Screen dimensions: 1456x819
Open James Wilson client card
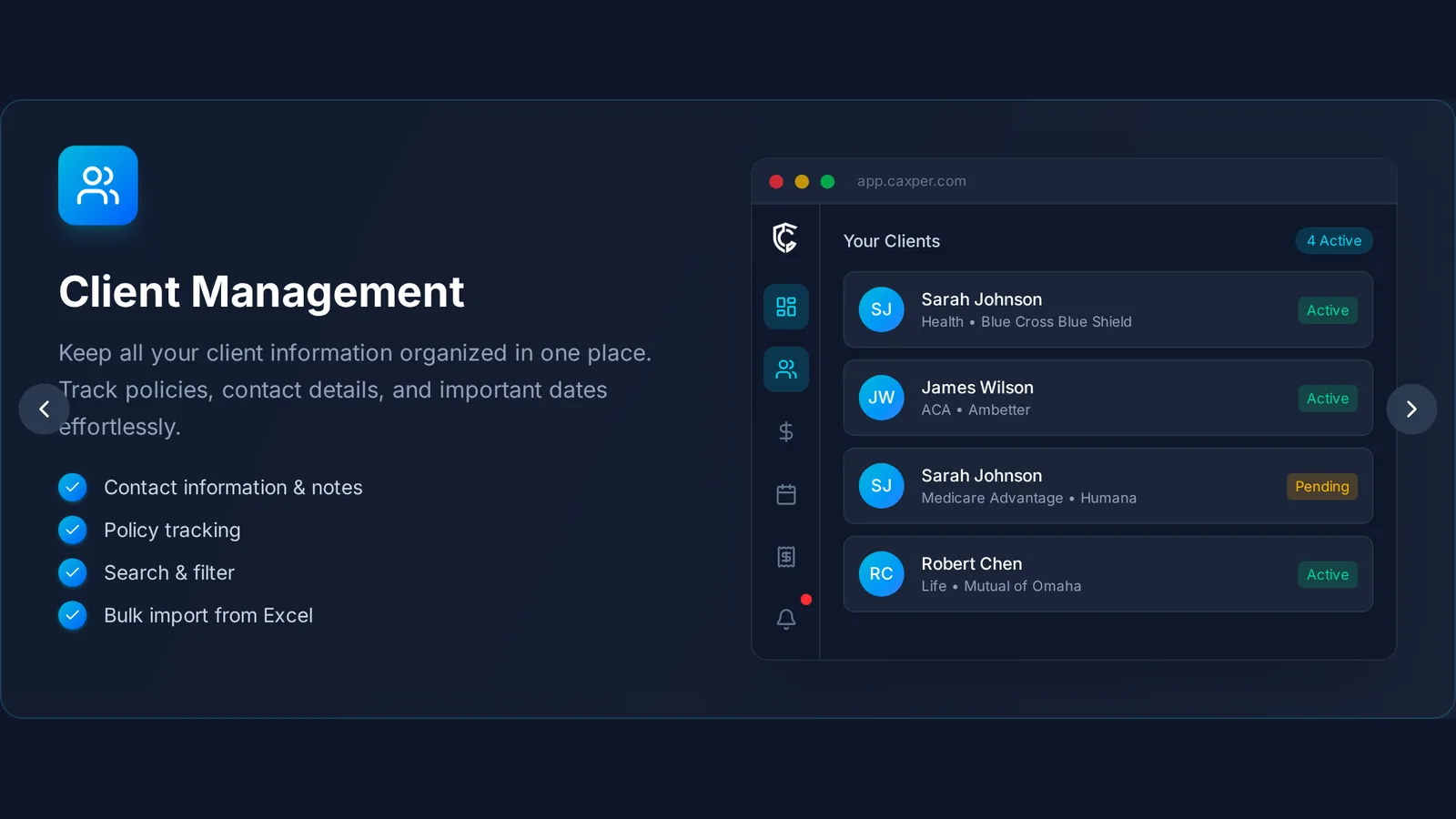pos(1108,398)
